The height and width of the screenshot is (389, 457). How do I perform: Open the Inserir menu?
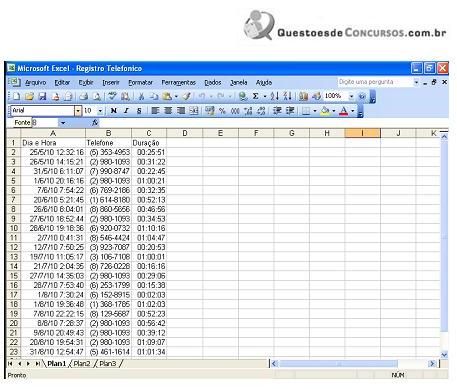tap(111, 82)
